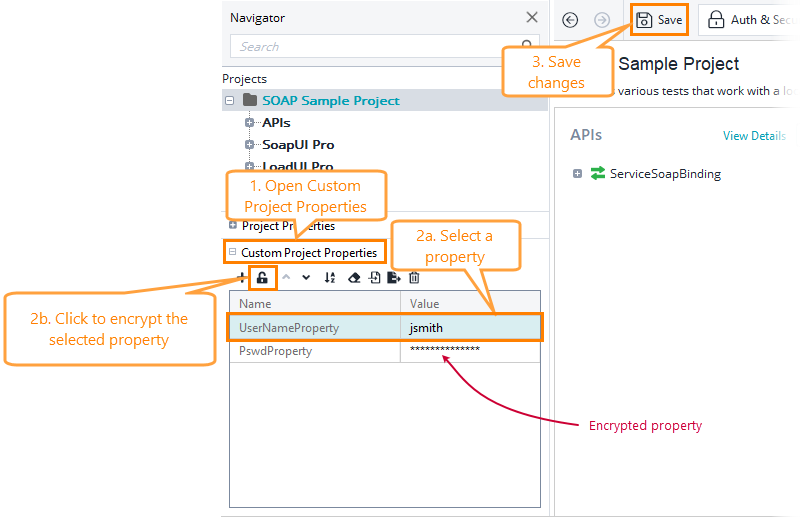
Task: Clear property values with eraser icon
Action: click(354, 278)
